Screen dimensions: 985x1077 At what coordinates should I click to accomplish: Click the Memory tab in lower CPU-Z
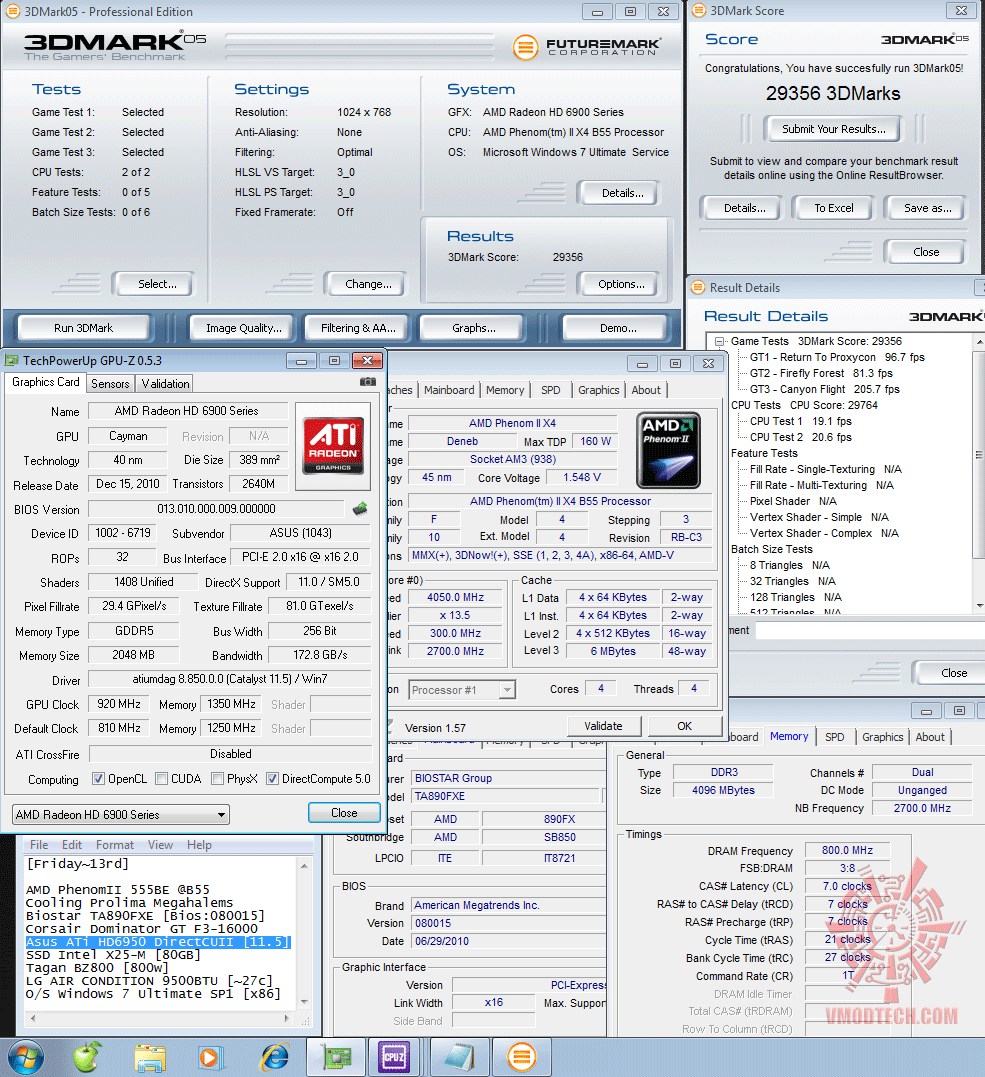789,736
